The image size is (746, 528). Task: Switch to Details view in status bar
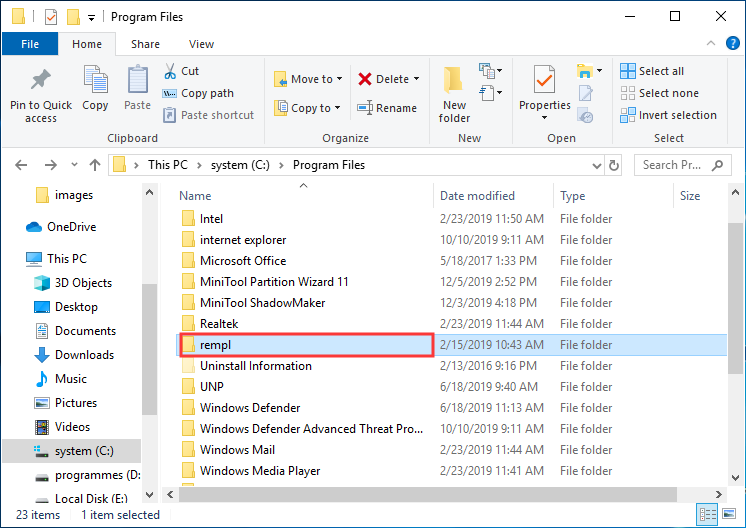coord(707,515)
